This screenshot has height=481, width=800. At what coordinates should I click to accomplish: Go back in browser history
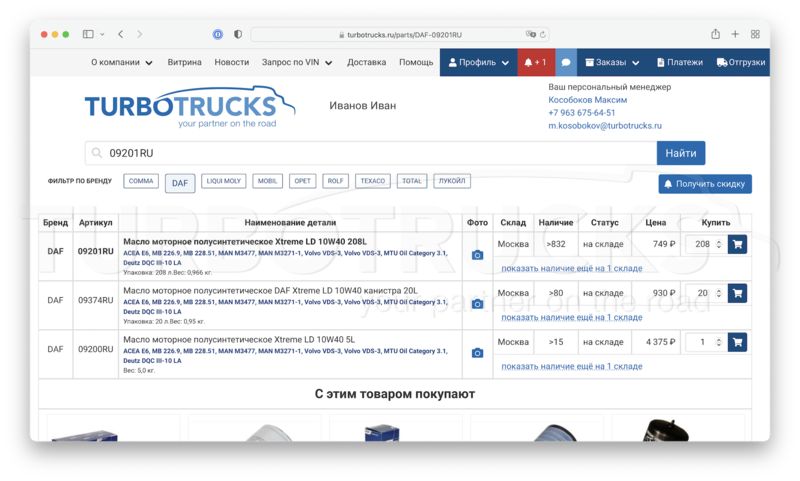point(120,34)
